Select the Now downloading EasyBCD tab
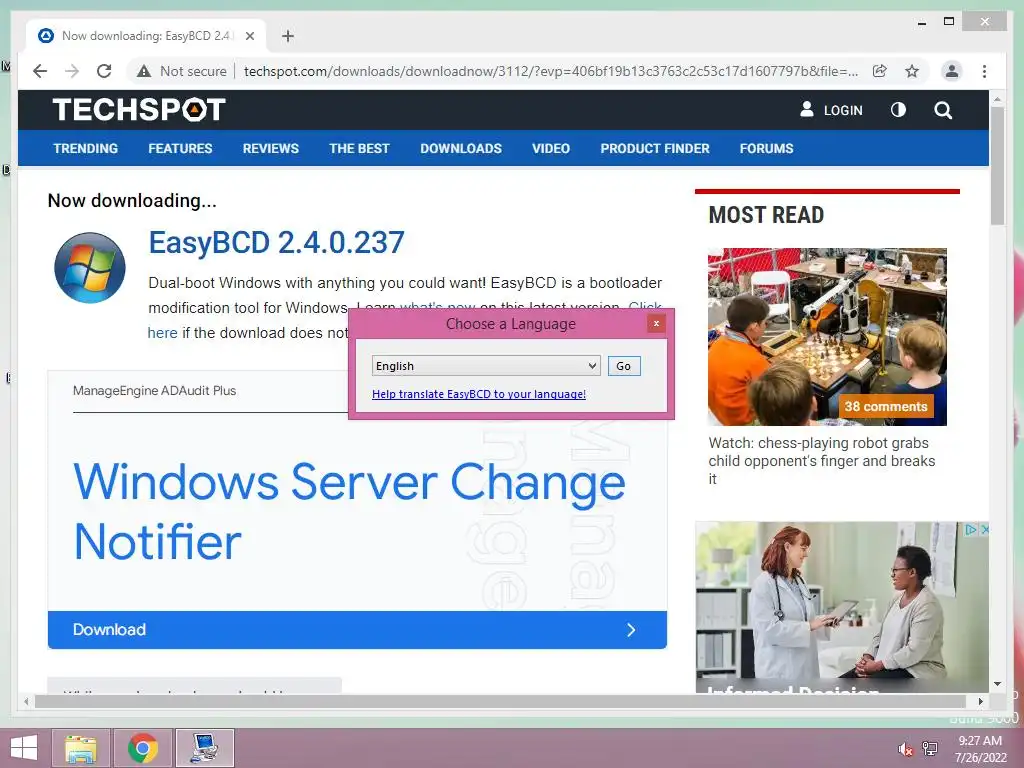 pyautogui.click(x=146, y=36)
